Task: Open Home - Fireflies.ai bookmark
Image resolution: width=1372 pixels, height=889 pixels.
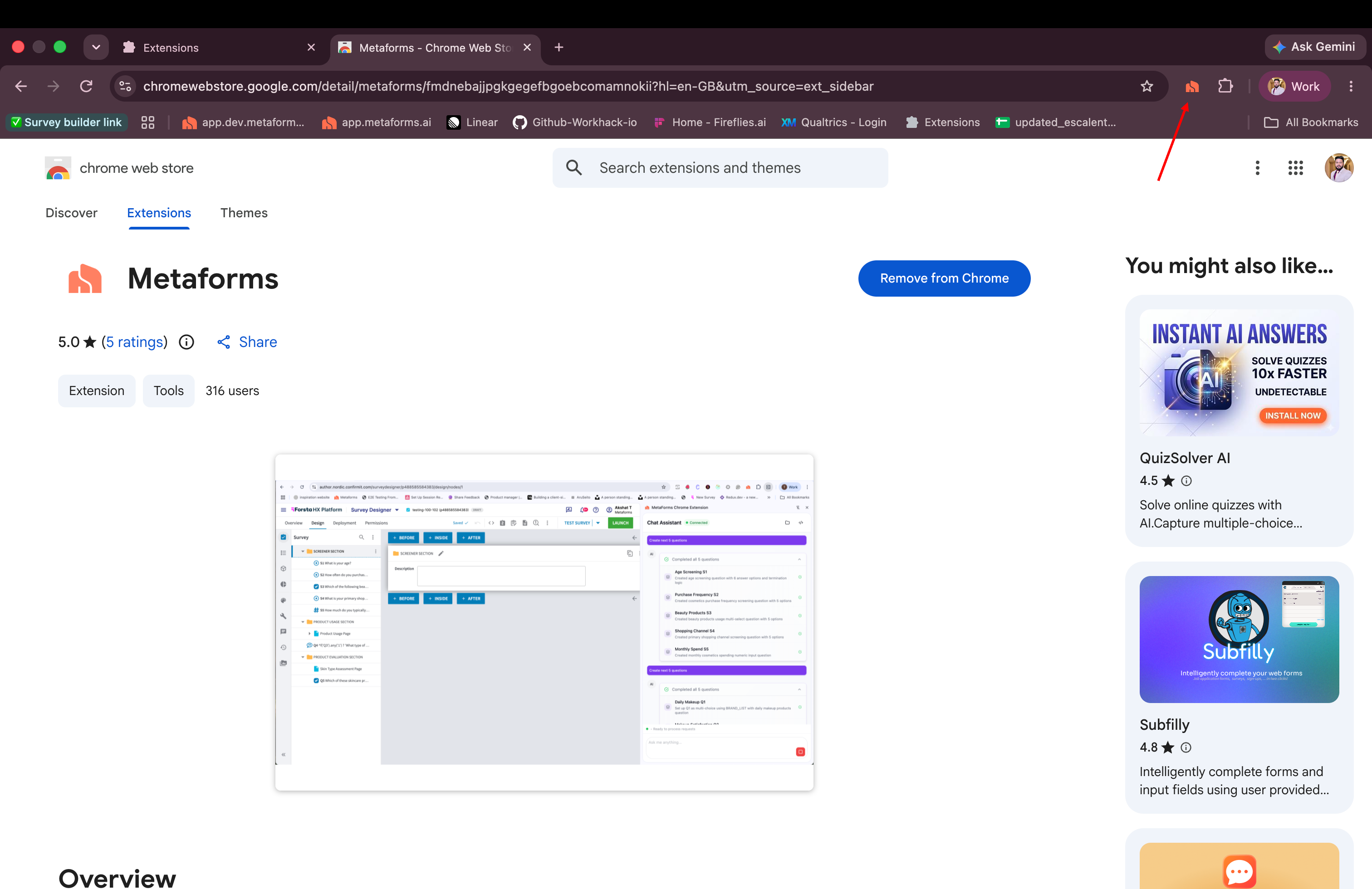Action: [x=710, y=122]
